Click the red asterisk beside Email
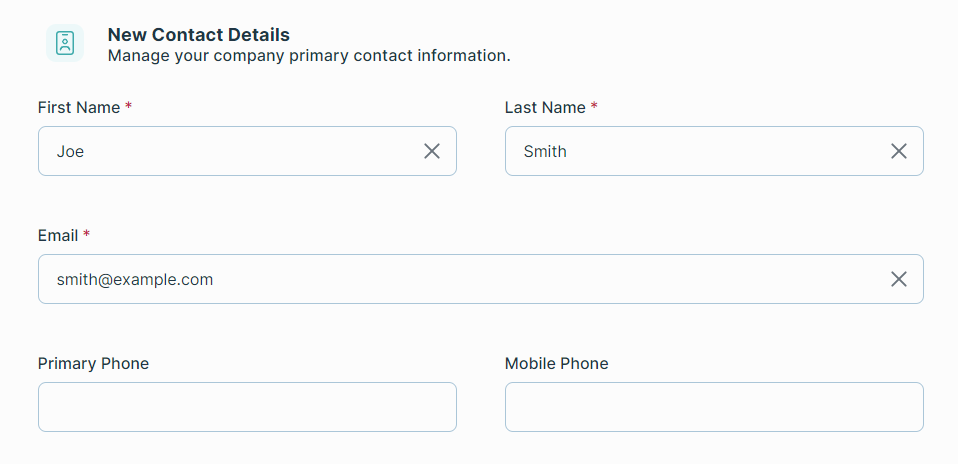The width and height of the screenshot is (958, 464). pyautogui.click(x=86, y=235)
